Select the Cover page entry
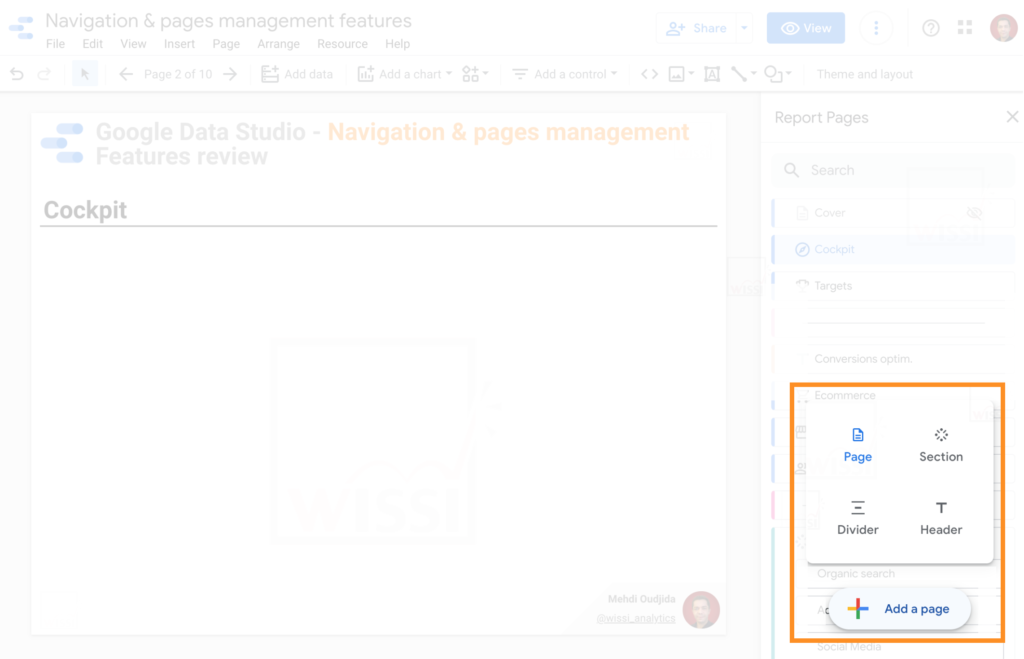Image resolution: width=1024 pixels, height=659 pixels. [893, 213]
